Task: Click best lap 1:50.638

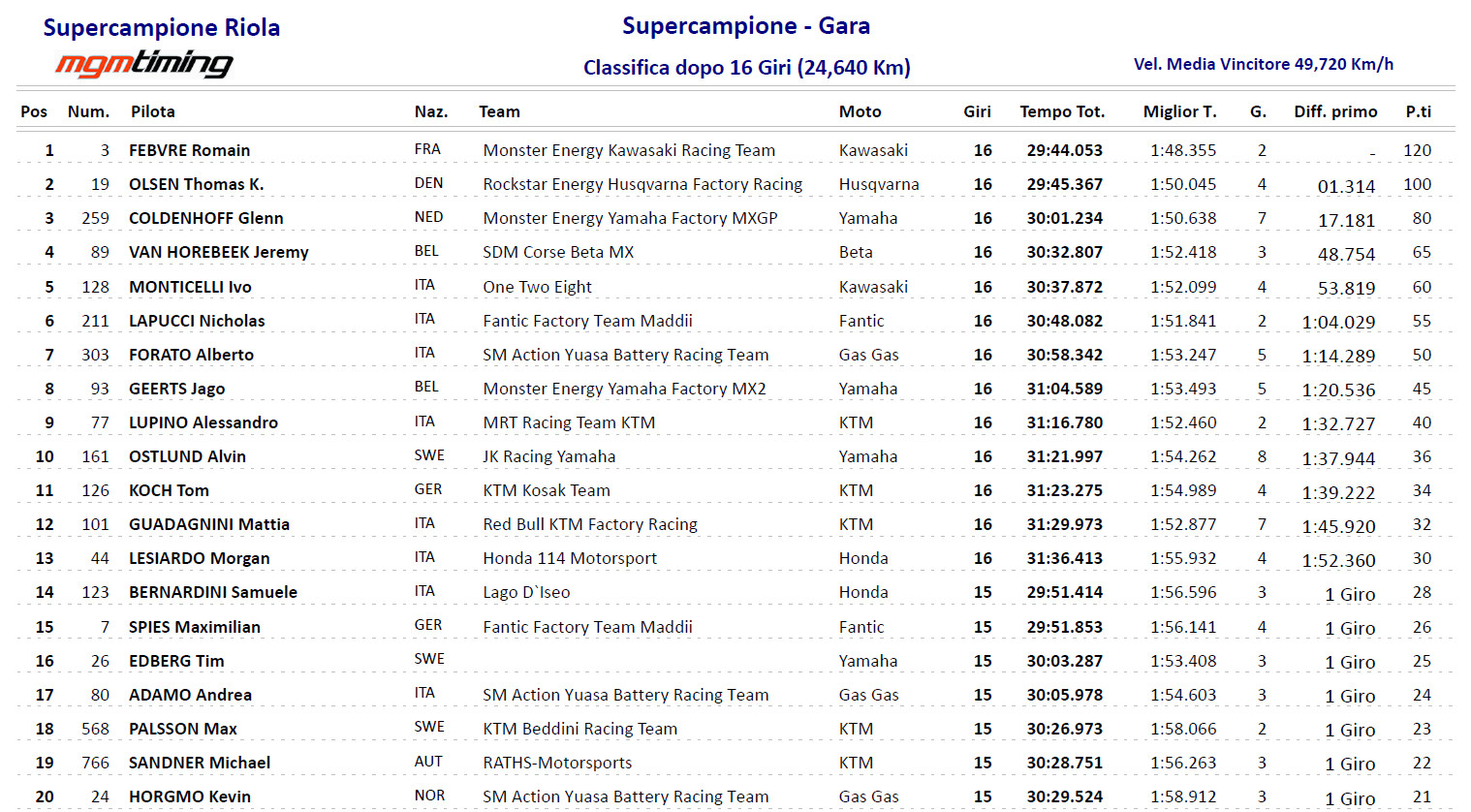Action: pos(1183,218)
